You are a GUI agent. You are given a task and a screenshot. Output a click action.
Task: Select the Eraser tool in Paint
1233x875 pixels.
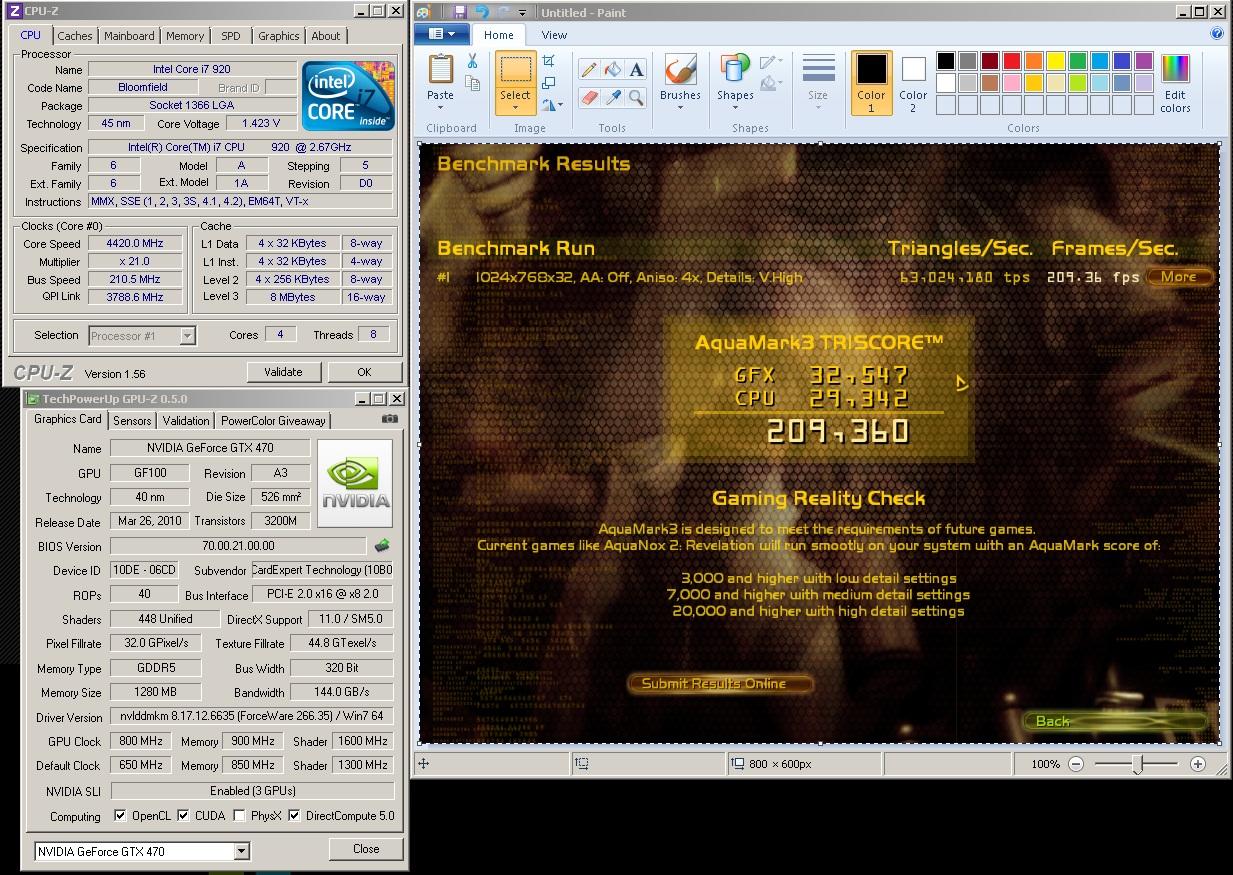[588, 97]
